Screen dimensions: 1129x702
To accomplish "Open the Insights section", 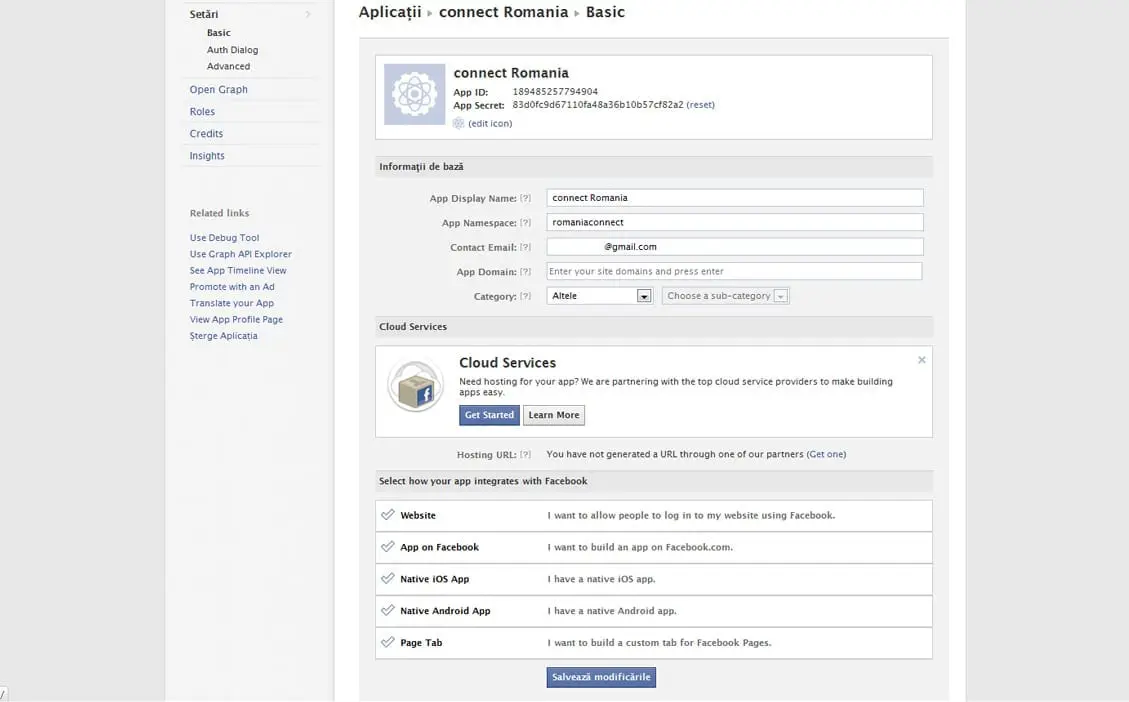I will point(207,156).
